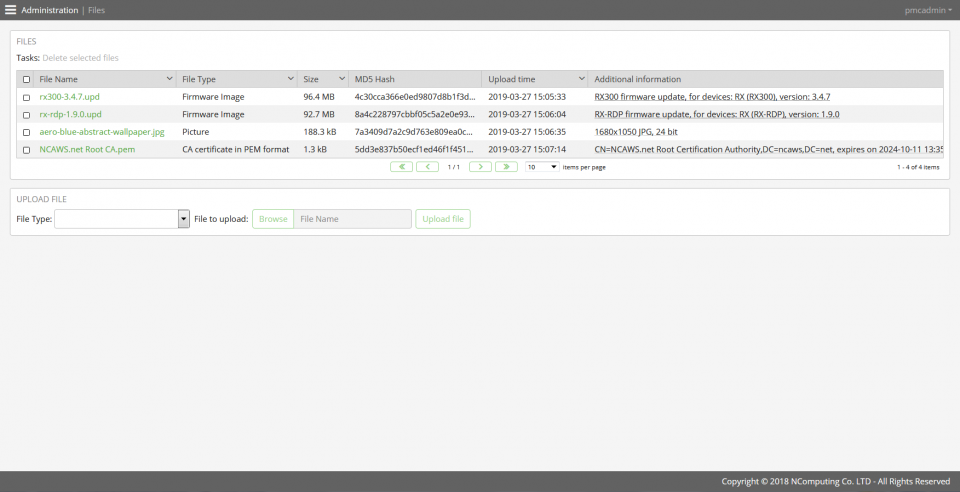The image size is (960, 492).
Task: Open the Upload time column menu arrow
Action: pos(581,79)
